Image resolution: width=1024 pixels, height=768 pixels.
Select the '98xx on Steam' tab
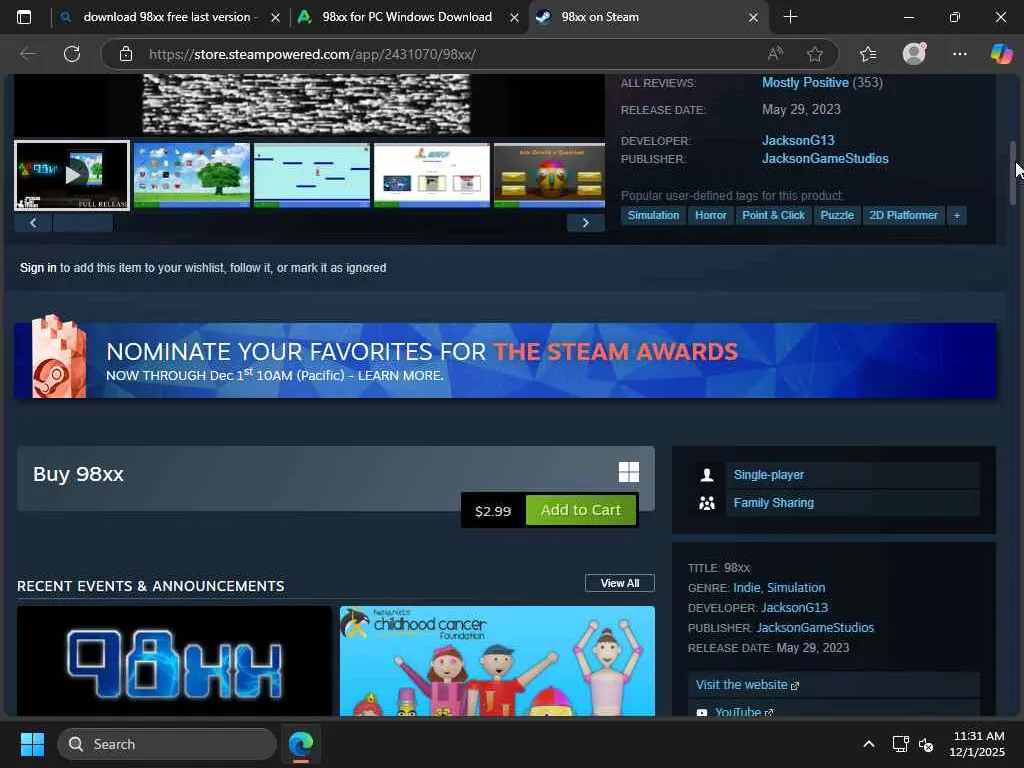click(649, 17)
